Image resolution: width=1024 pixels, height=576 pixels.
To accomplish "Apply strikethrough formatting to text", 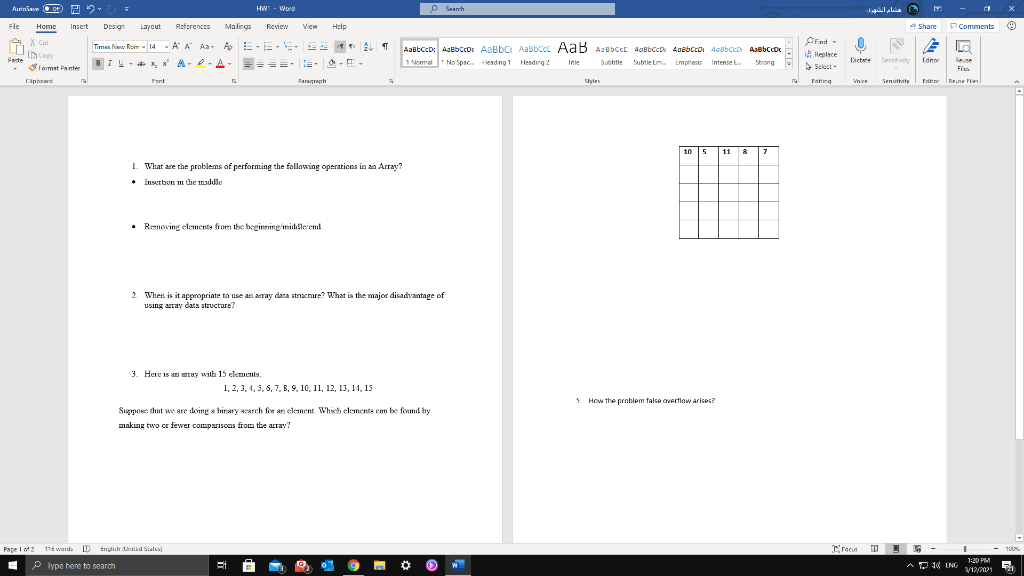I will click(x=141, y=63).
